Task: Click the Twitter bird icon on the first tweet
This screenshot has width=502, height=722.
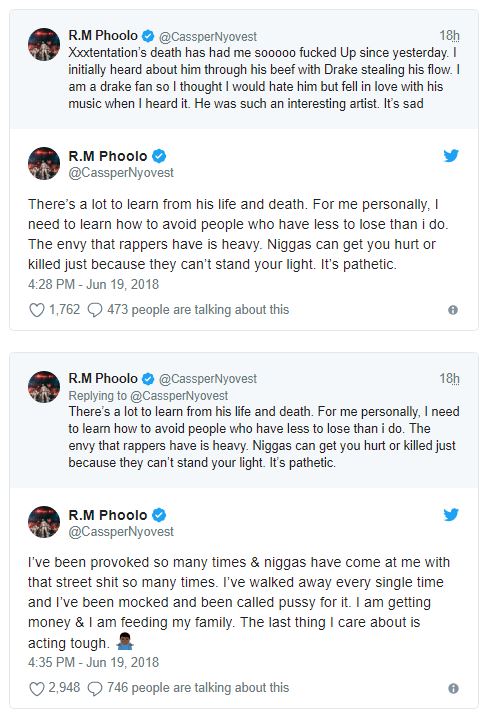Action: [451, 156]
